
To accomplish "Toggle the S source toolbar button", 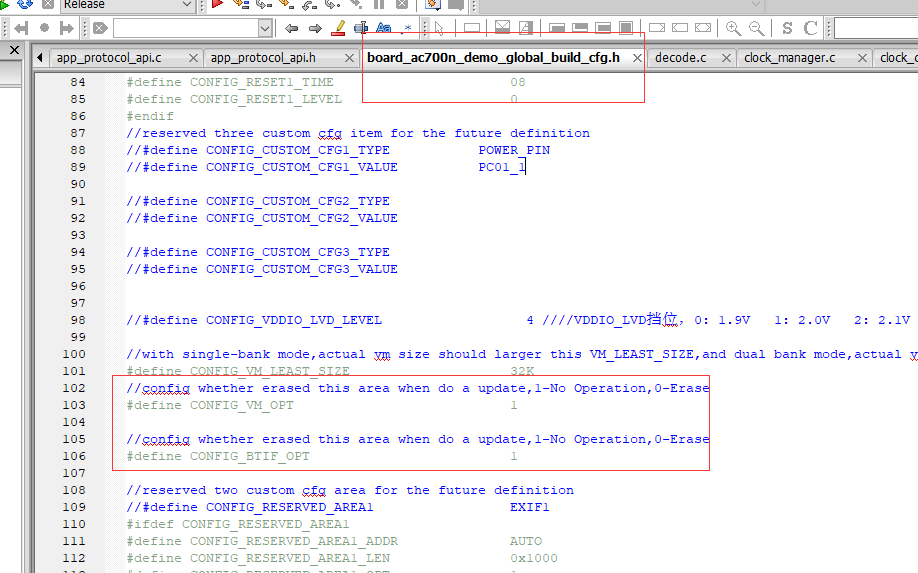I will 787,28.
